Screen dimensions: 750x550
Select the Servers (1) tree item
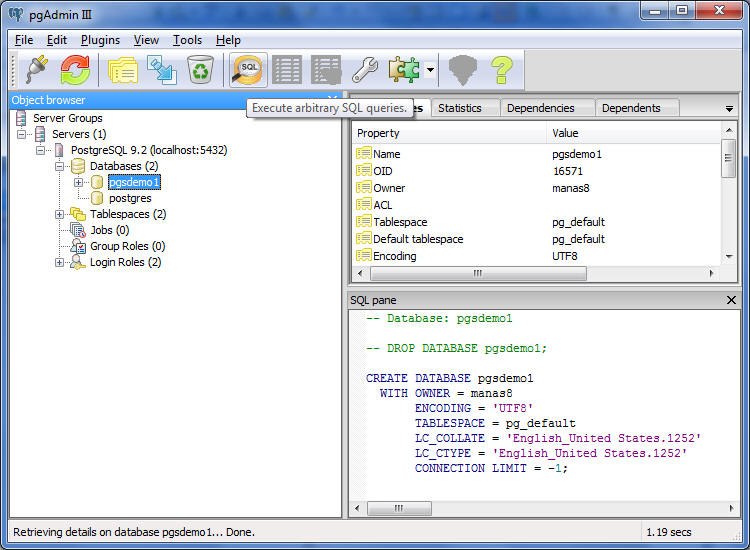click(x=79, y=134)
